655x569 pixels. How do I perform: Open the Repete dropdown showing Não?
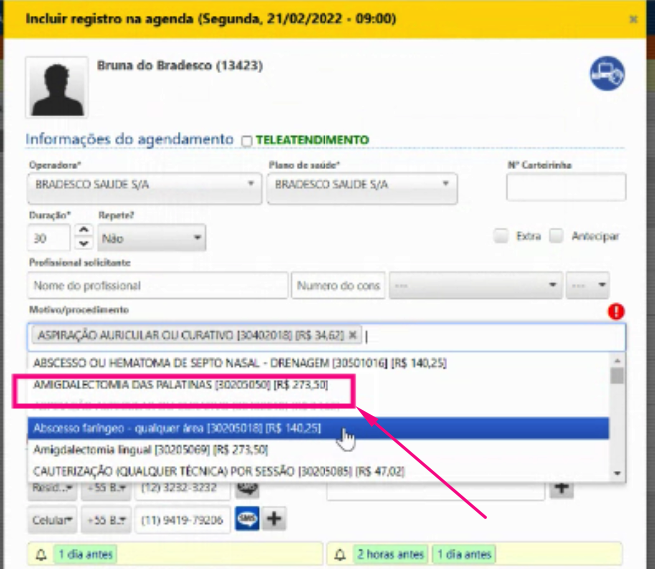click(x=152, y=238)
